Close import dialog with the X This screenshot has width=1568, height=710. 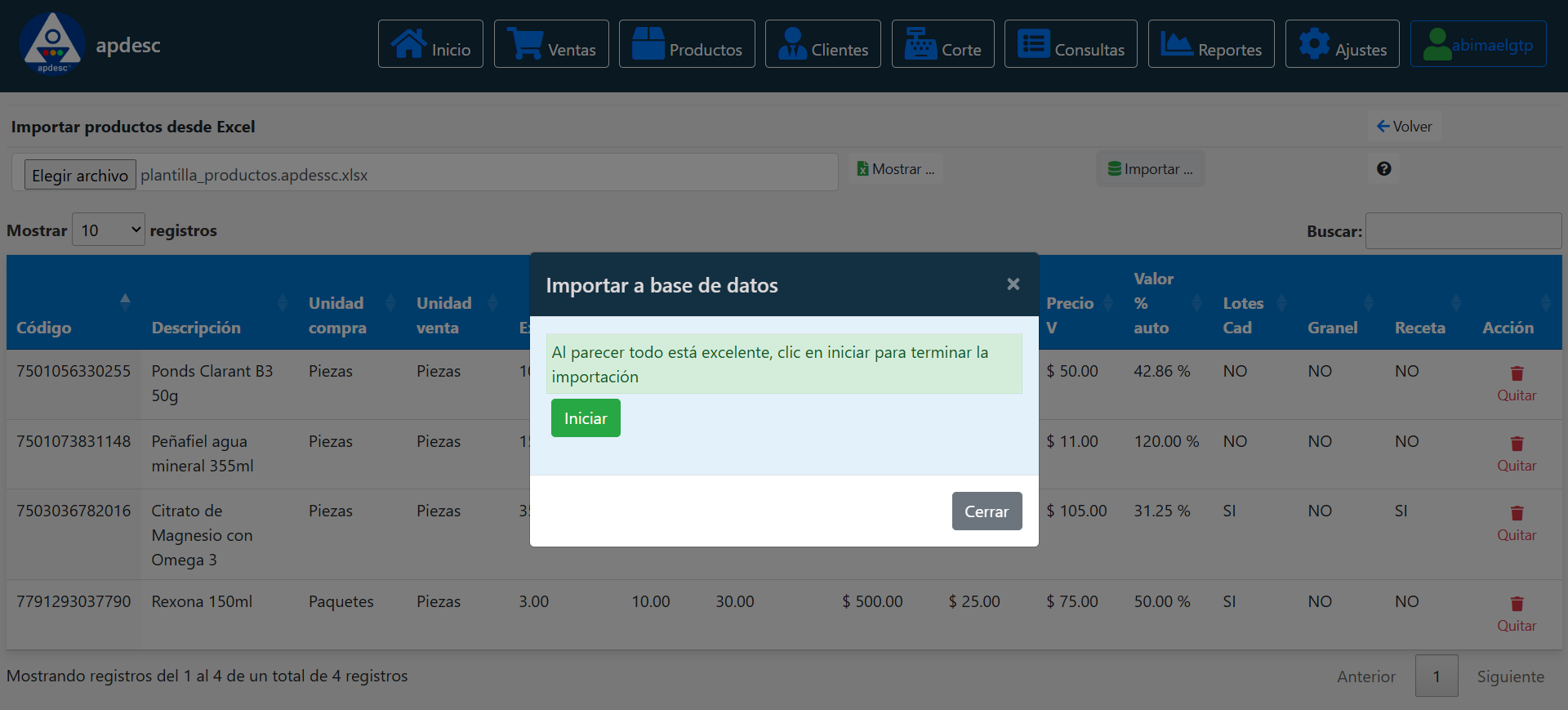coord(1013,284)
